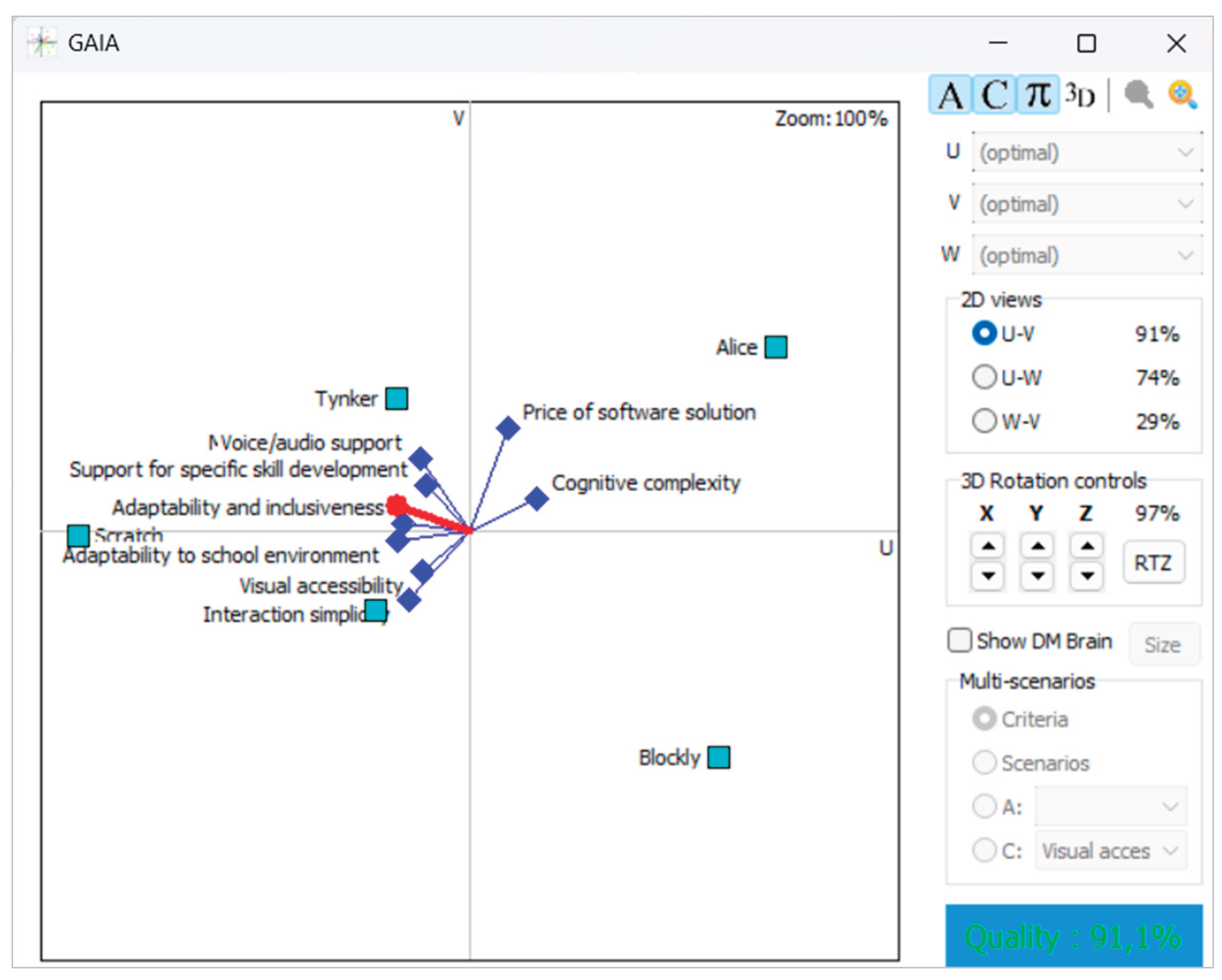Viewport: 1222px width, 980px height.
Task: Toggle the C (criteria) display button
Action: pyautogui.click(x=994, y=94)
